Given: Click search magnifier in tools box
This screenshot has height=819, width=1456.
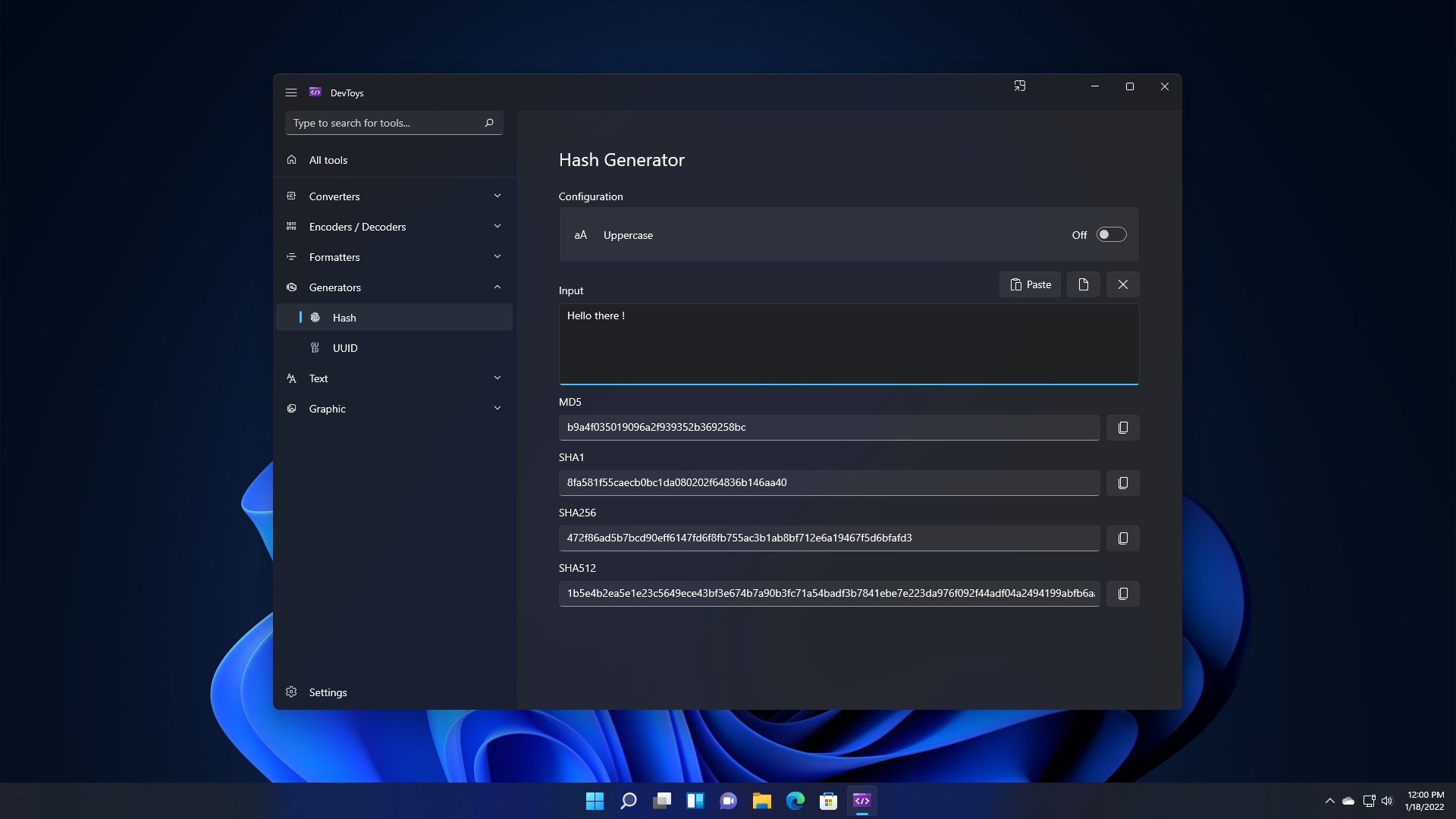Looking at the screenshot, I should 489,123.
